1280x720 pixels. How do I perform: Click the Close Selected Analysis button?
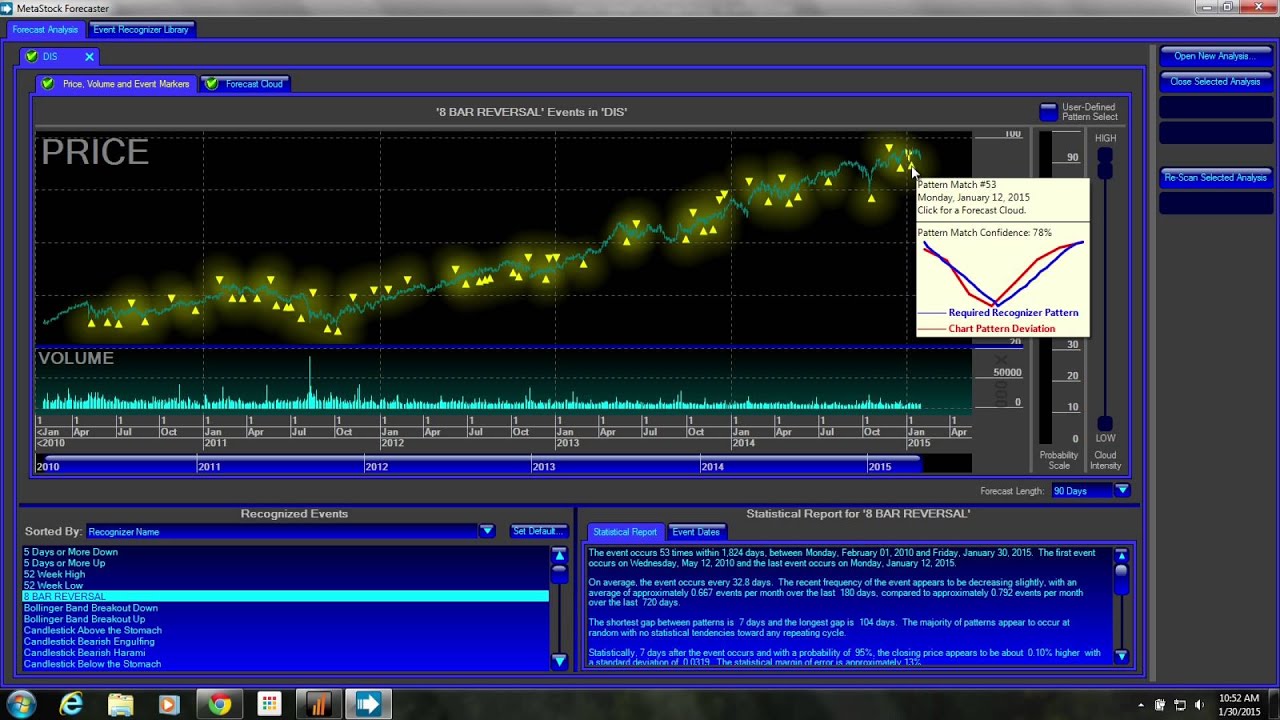tap(1214, 82)
